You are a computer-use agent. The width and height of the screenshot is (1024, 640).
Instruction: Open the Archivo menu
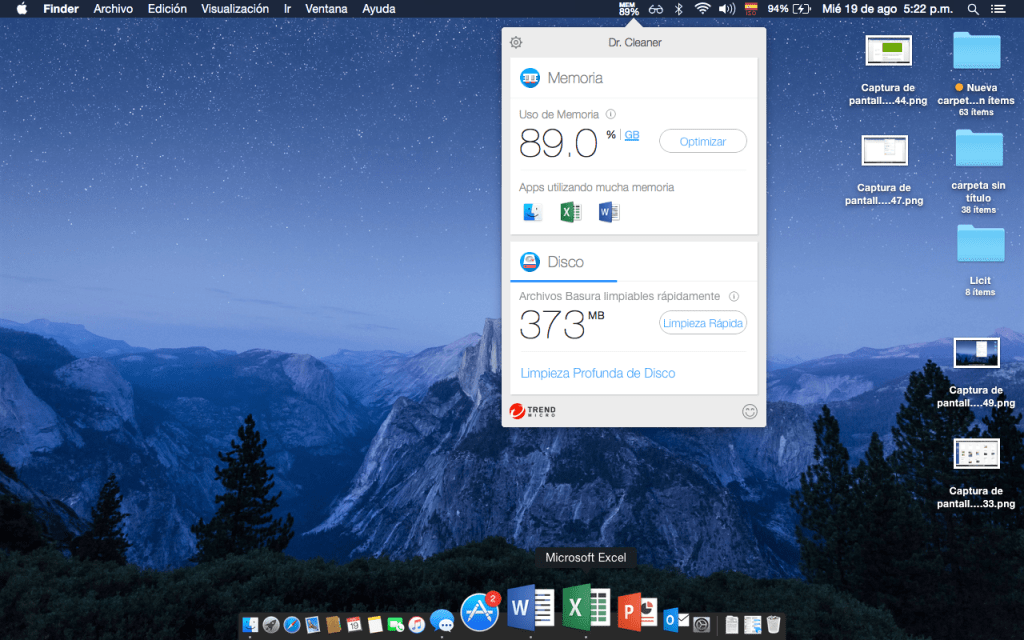click(113, 9)
